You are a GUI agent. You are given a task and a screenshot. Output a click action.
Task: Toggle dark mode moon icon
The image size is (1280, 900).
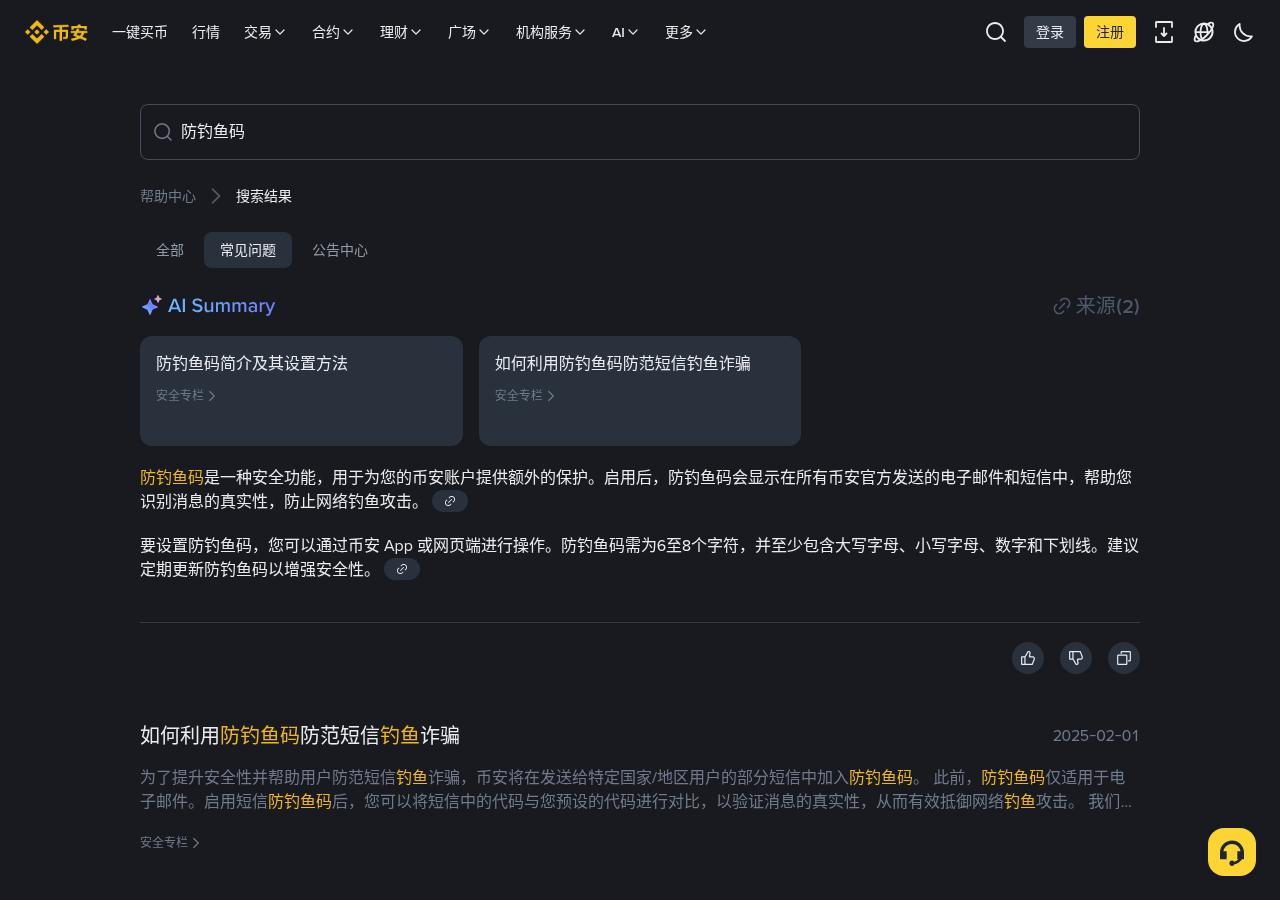1244,32
